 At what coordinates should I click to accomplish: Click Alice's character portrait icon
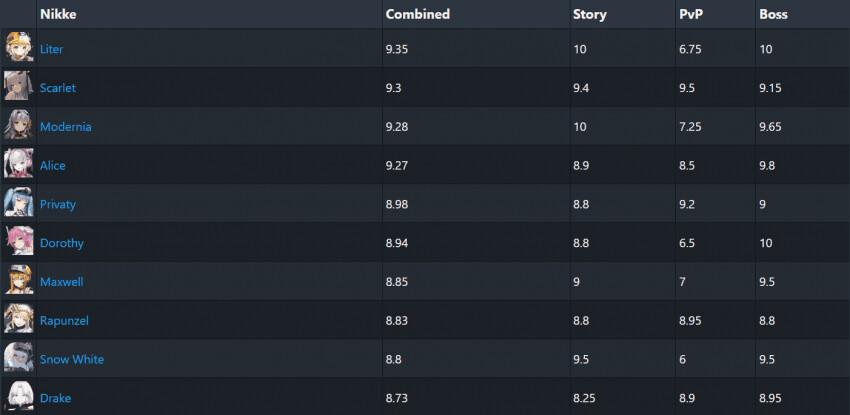click(18, 165)
